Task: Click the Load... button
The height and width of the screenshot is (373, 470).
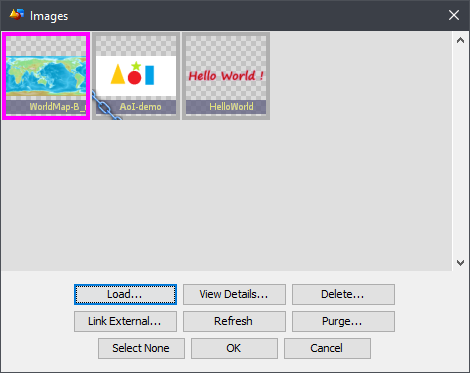Action: (x=125, y=294)
